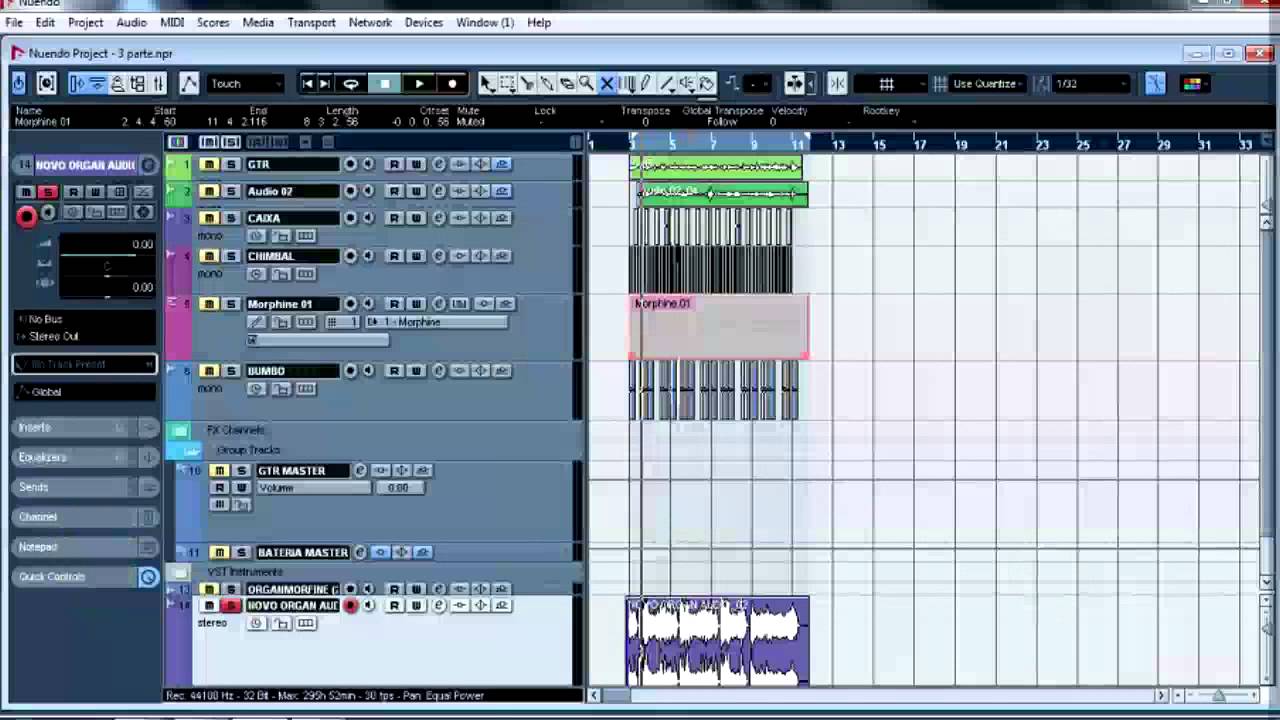This screenshot has height=720, width=1280.
Task: Open Morphine 01 edit instrument button
Action: coord(459,304)
